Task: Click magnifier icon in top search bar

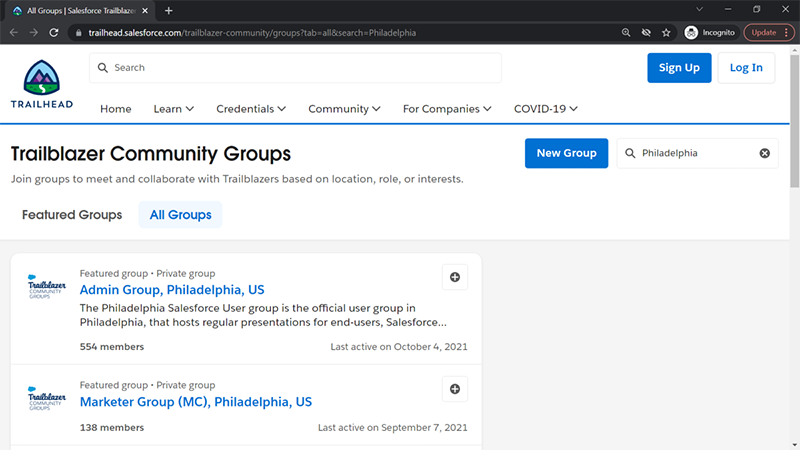Action: [x=103, y=67]
